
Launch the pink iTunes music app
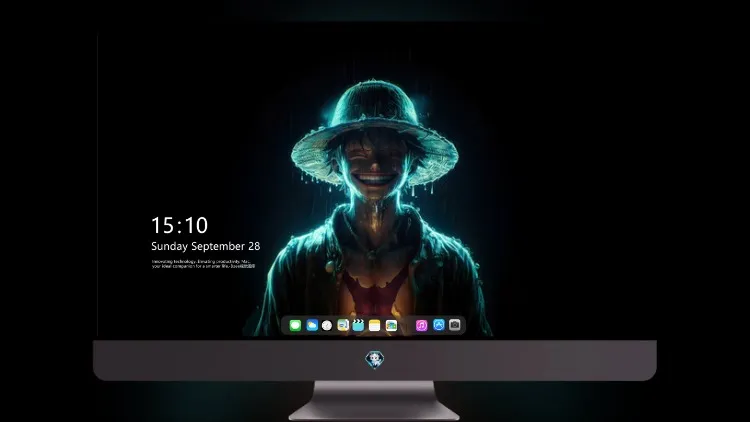point(421,325)
